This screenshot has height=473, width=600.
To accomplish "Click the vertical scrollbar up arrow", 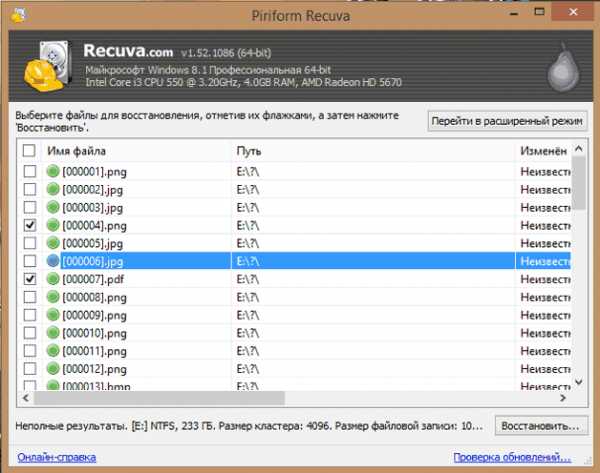I will click(x=579, y=148).
